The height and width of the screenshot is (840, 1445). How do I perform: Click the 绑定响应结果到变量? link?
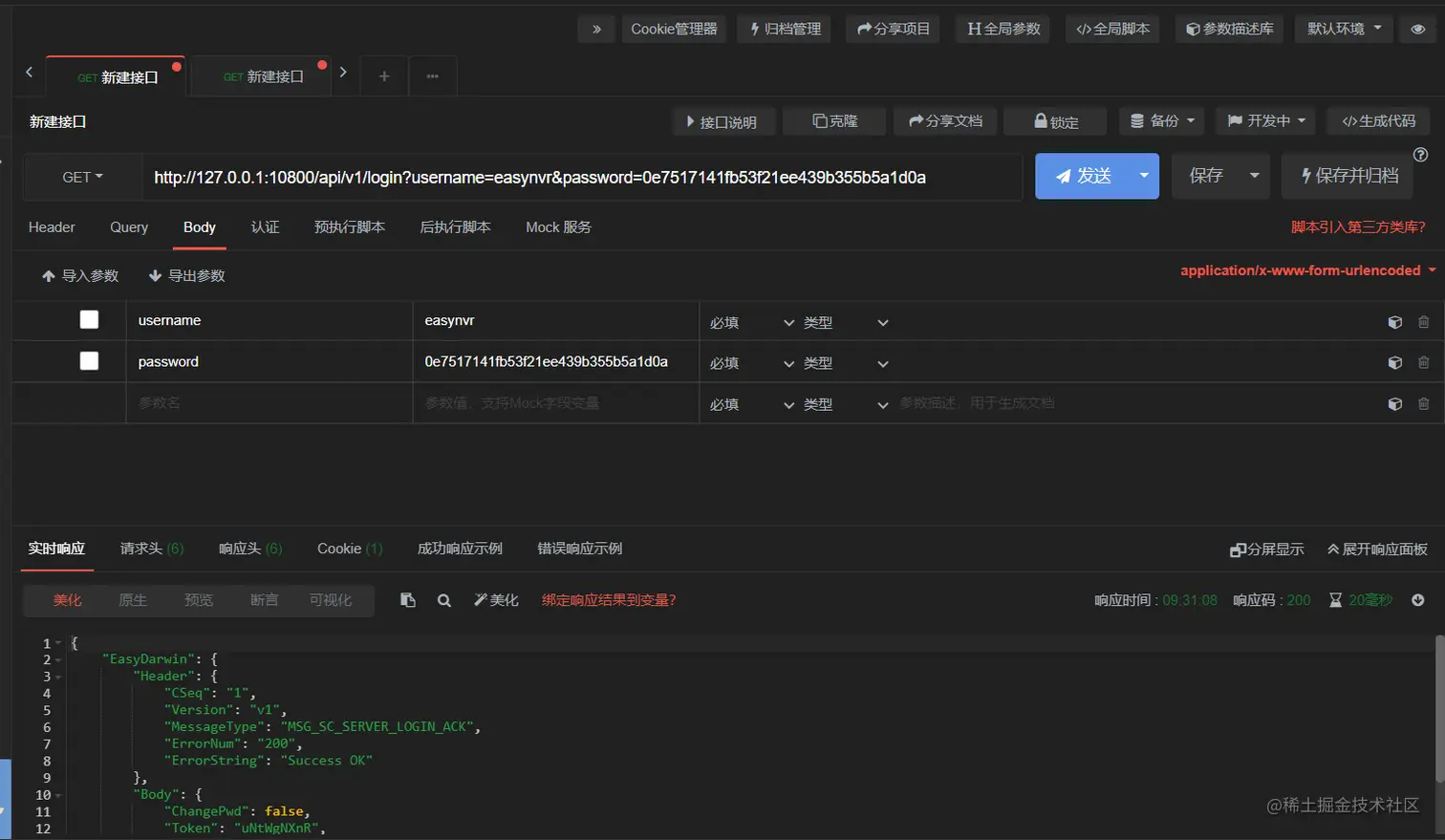609,600
